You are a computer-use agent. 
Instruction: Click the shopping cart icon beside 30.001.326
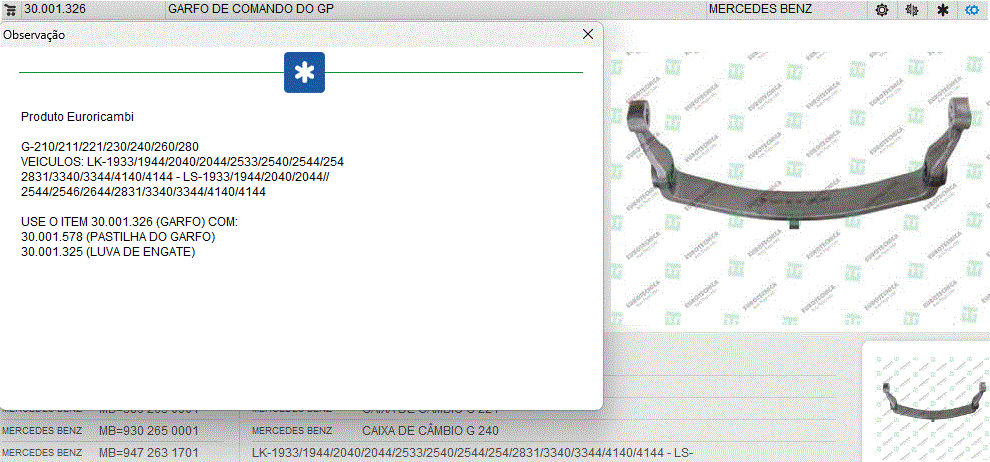point(11,9)
